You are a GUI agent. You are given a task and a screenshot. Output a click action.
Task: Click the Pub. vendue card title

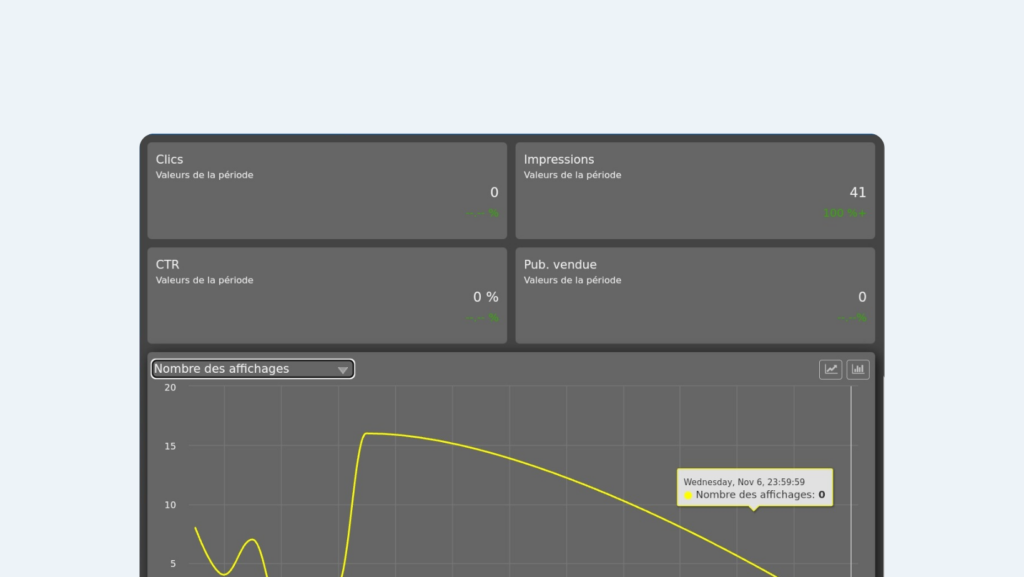pyautogui.click(x=560, y=264)
